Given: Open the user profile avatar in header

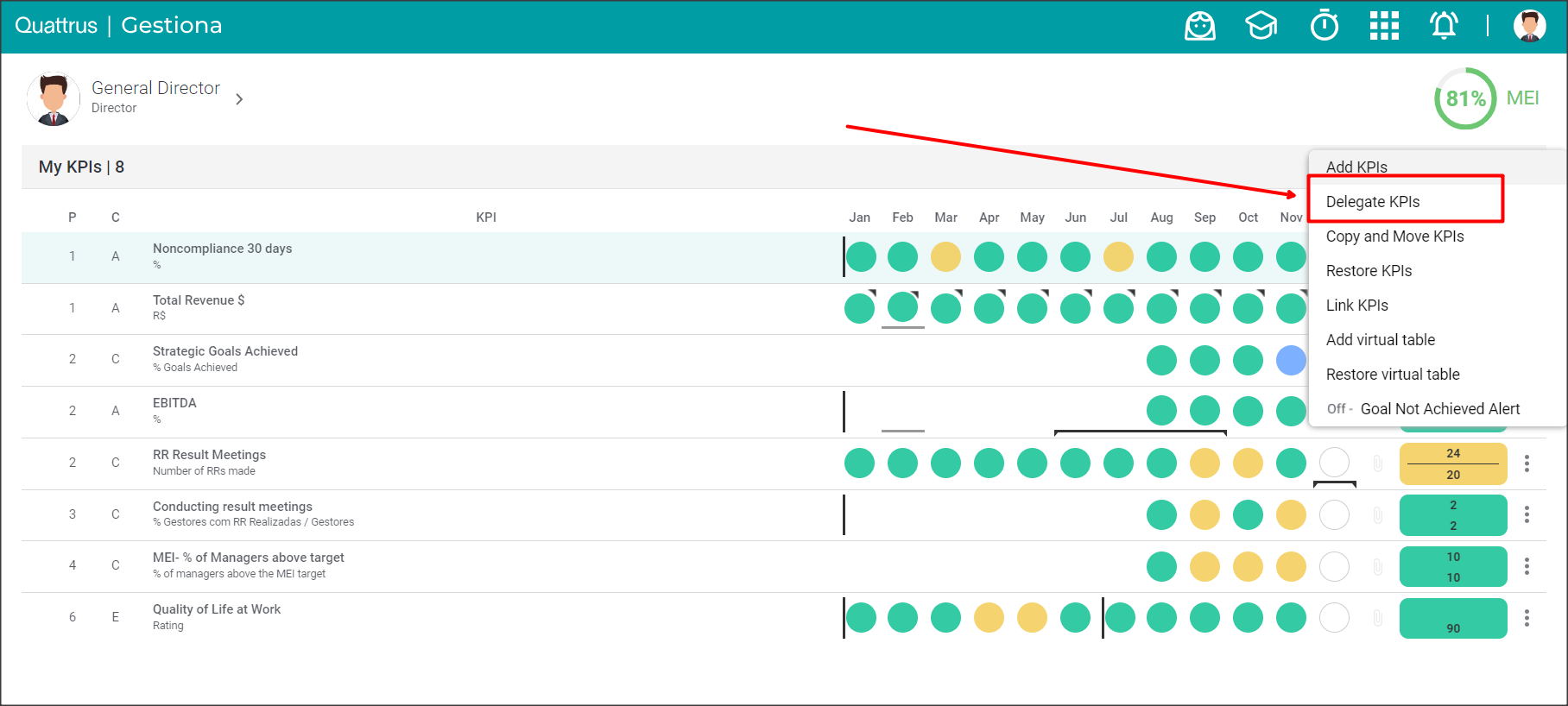Looking at the screenshot, I should click(1529, 26).
